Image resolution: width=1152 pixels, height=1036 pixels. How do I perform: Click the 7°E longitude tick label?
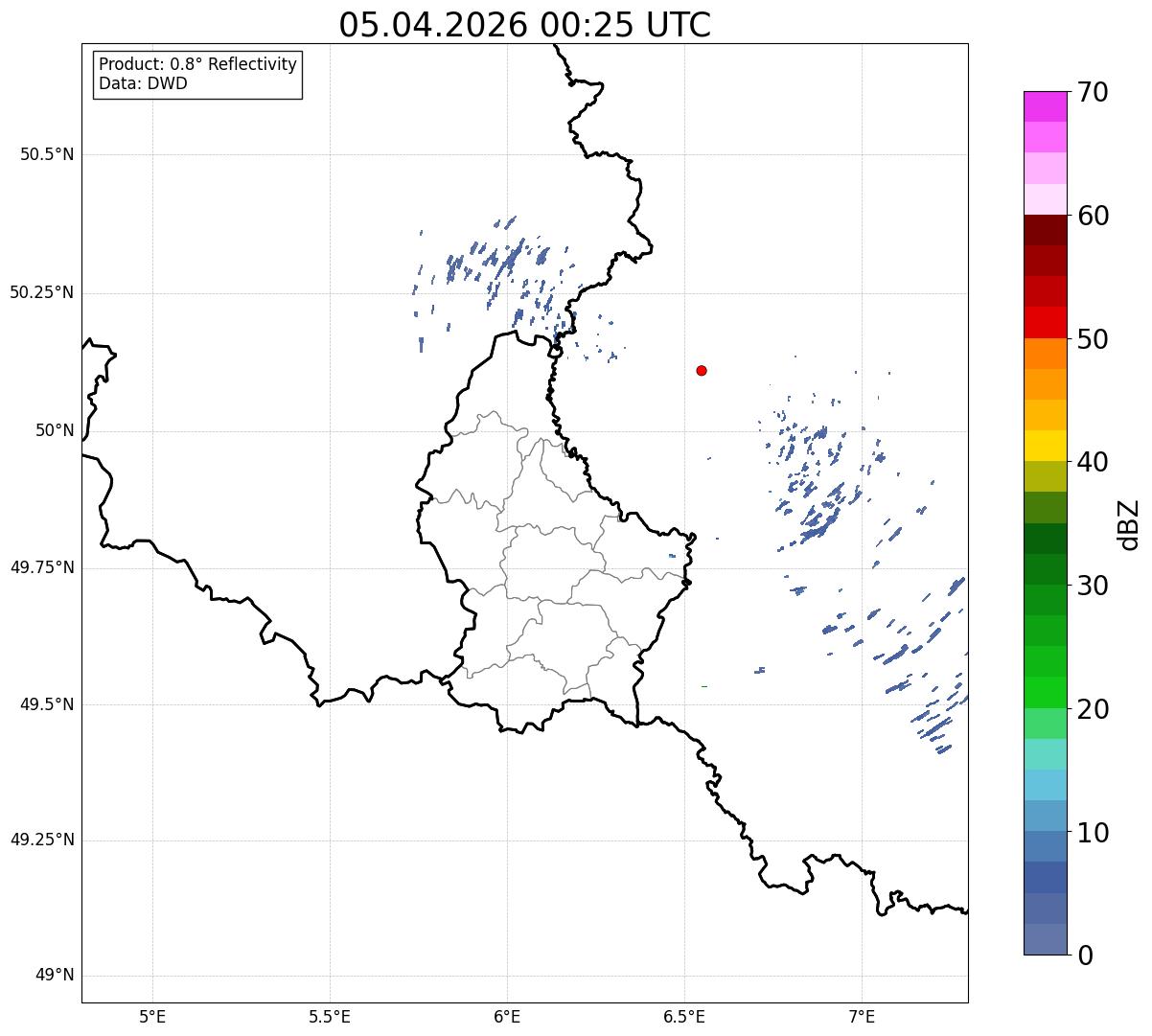863,1017
